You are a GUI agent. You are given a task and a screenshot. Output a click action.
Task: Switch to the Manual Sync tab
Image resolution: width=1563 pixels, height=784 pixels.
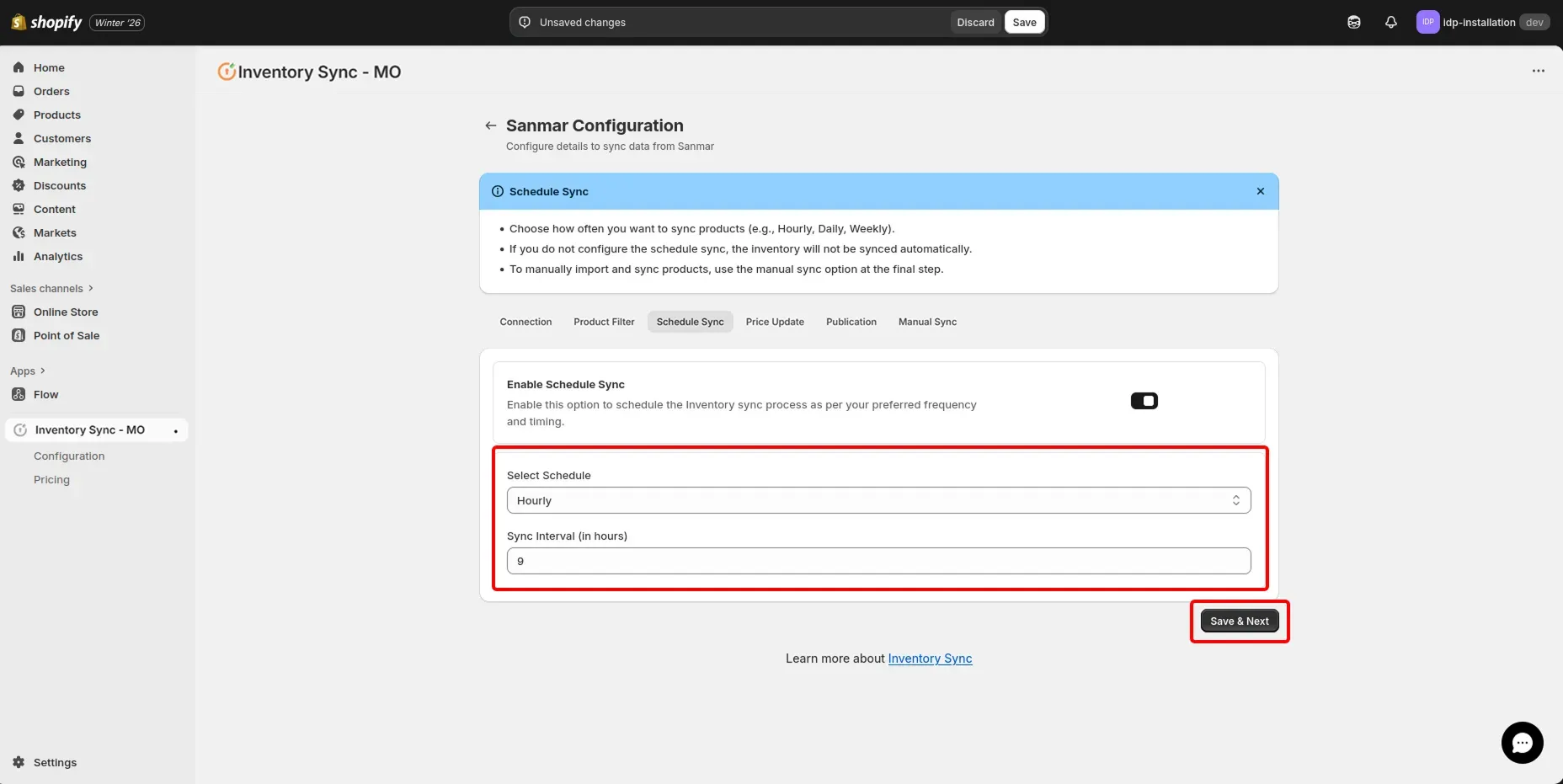pyautogui.click(x=927, y=322)
